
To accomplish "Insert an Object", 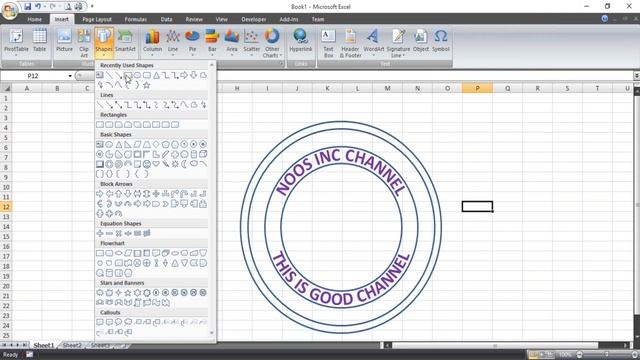I will point(420,41).
